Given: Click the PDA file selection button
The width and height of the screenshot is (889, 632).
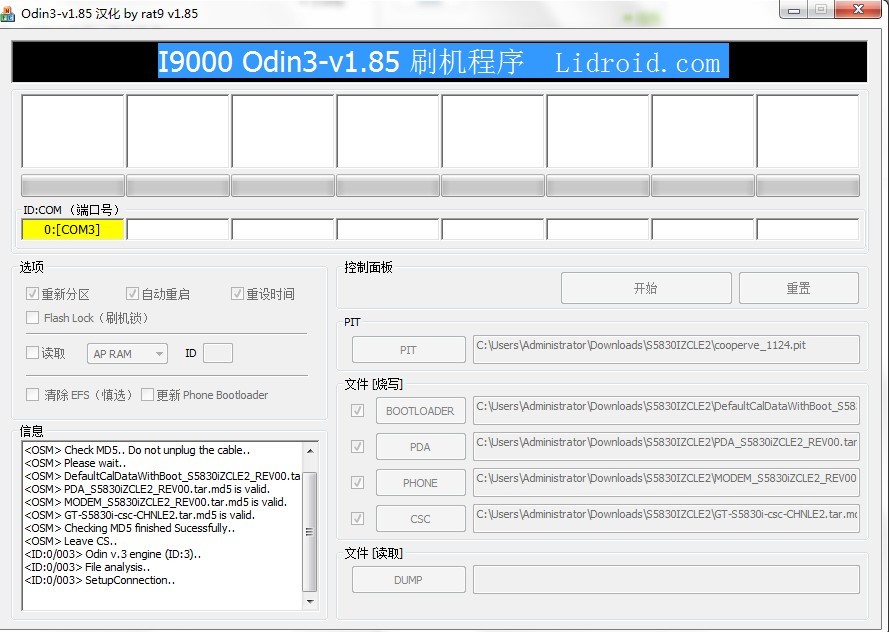Looking at the screenshot, I should [x=420, y=446].
